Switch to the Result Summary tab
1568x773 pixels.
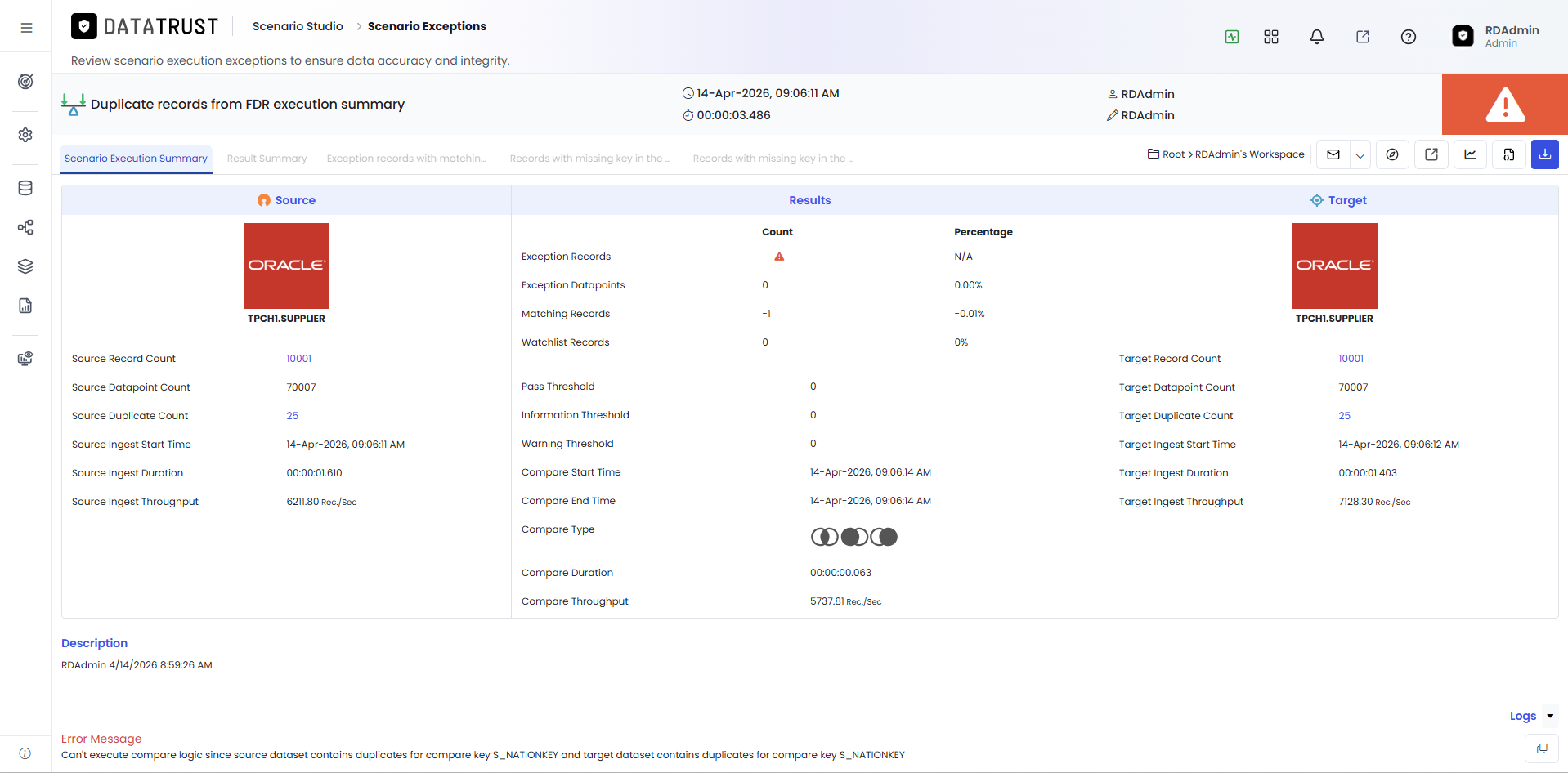pos(267,159)
